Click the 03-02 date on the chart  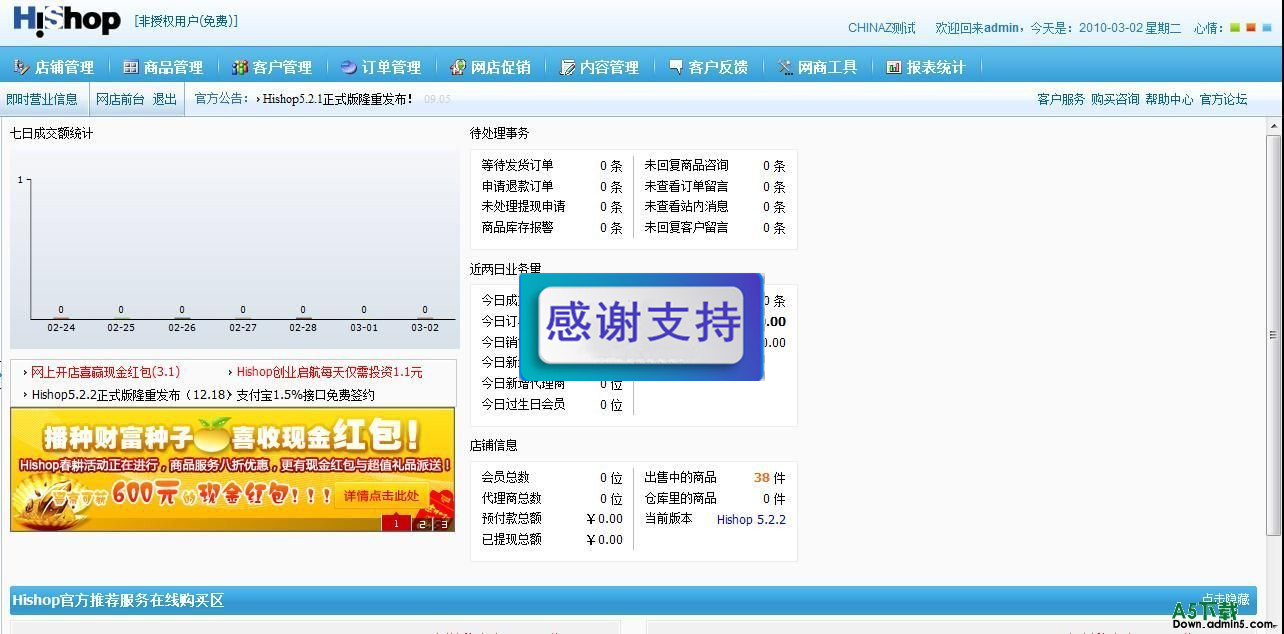pyautogui.click(x=424, y=328)
